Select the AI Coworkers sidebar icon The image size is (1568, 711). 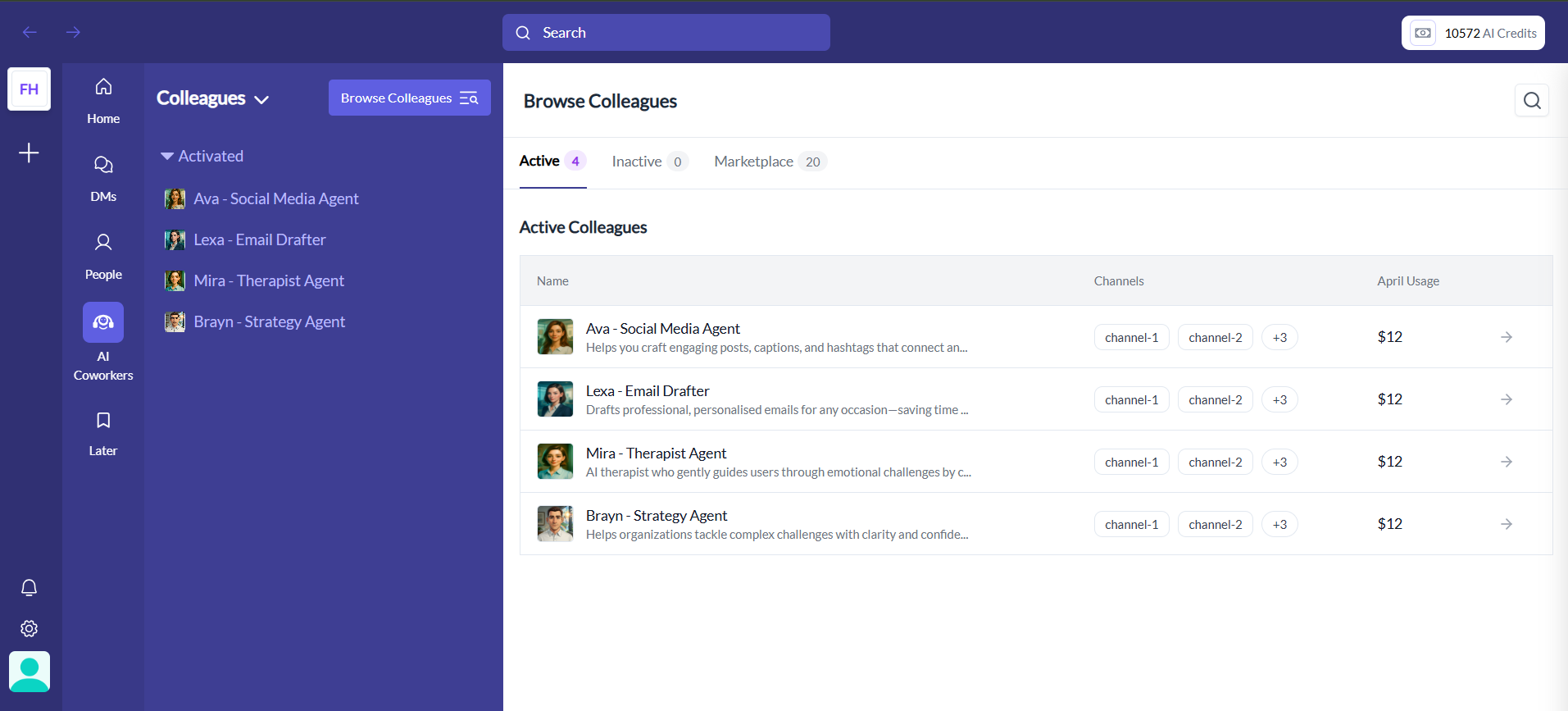[103, 322]
